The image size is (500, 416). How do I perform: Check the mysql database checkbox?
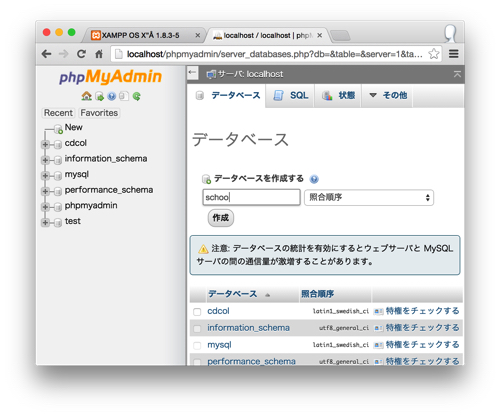[197, 345]
